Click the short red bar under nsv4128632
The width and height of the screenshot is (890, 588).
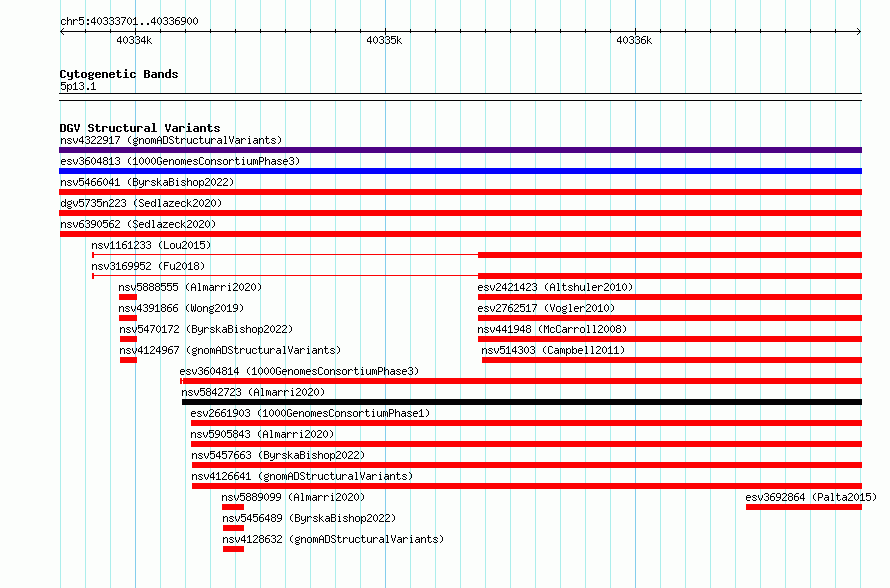tap(233, 549)
